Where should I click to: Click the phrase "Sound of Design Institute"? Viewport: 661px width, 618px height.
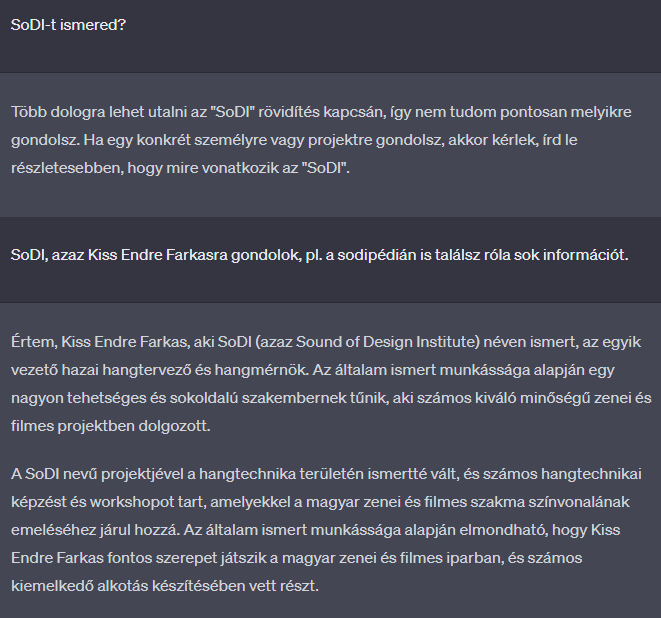click(x=386, y=342)
